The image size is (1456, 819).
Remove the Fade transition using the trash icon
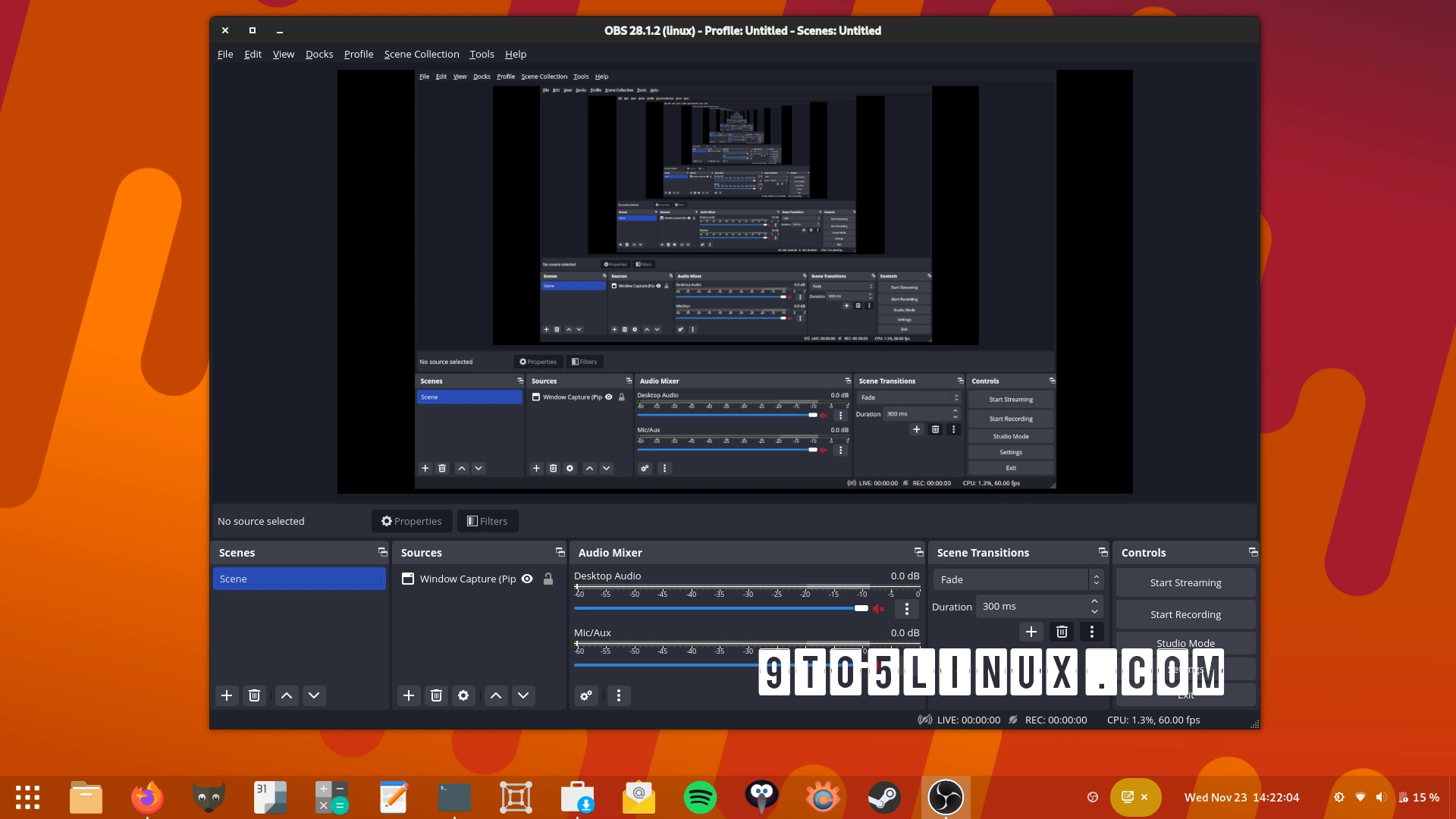coord(1061,631)
